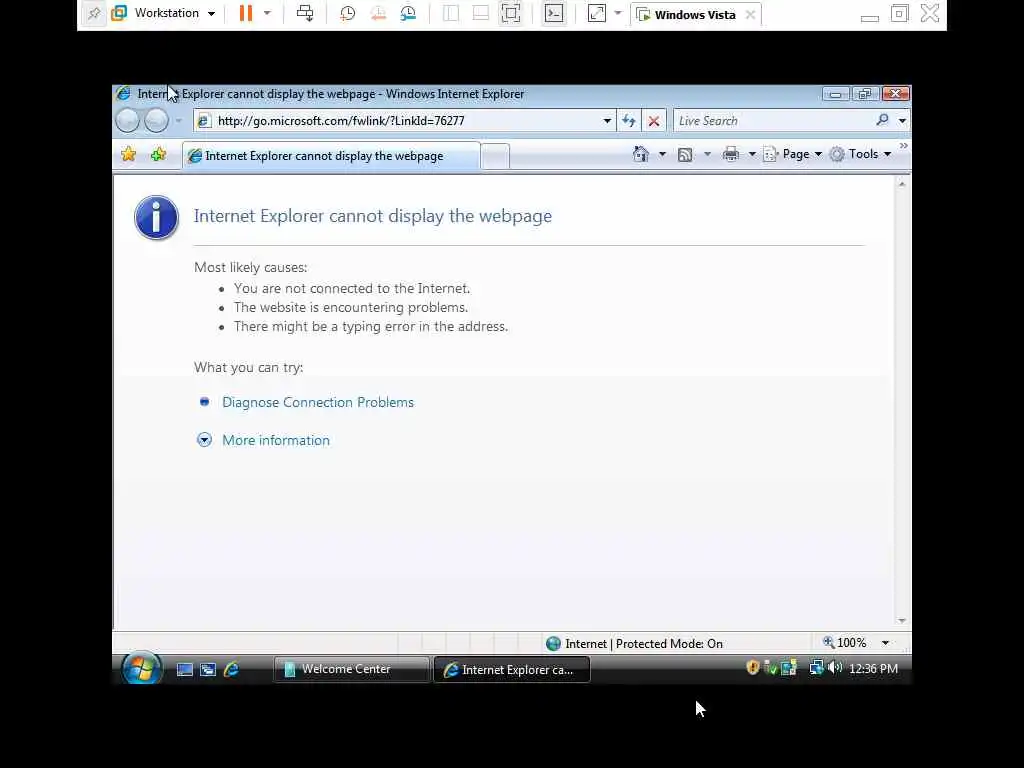Expand the Home button dropdown arrow
1024x768 pixels.
[x=662, y=154]
